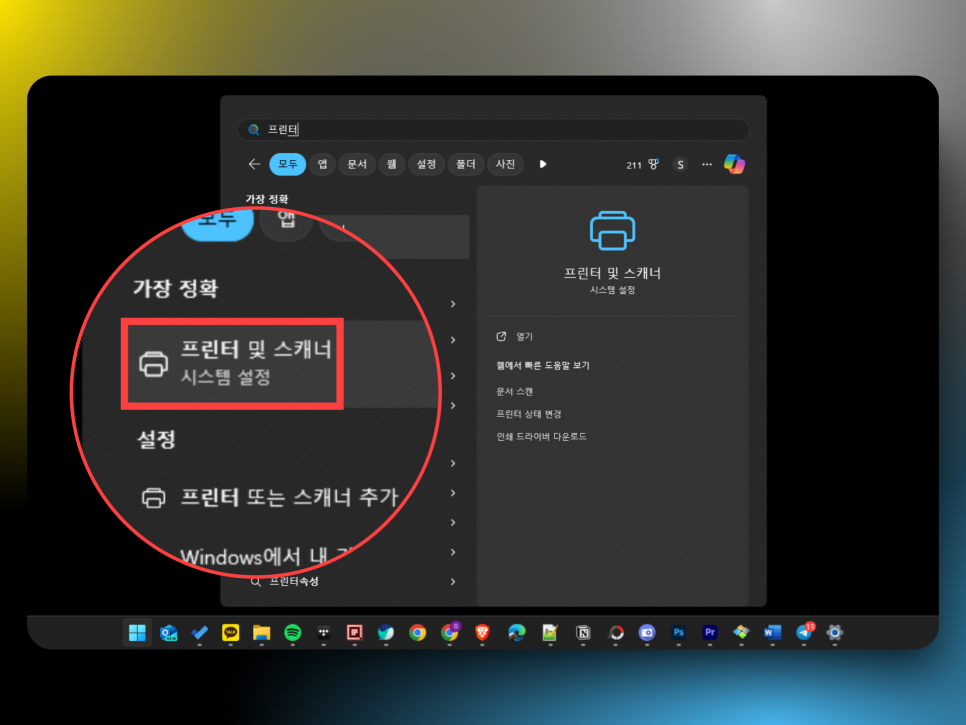Open Settings gear in the taskbar
This screenshot has height=725, width=966.
(x=835, y=633)
